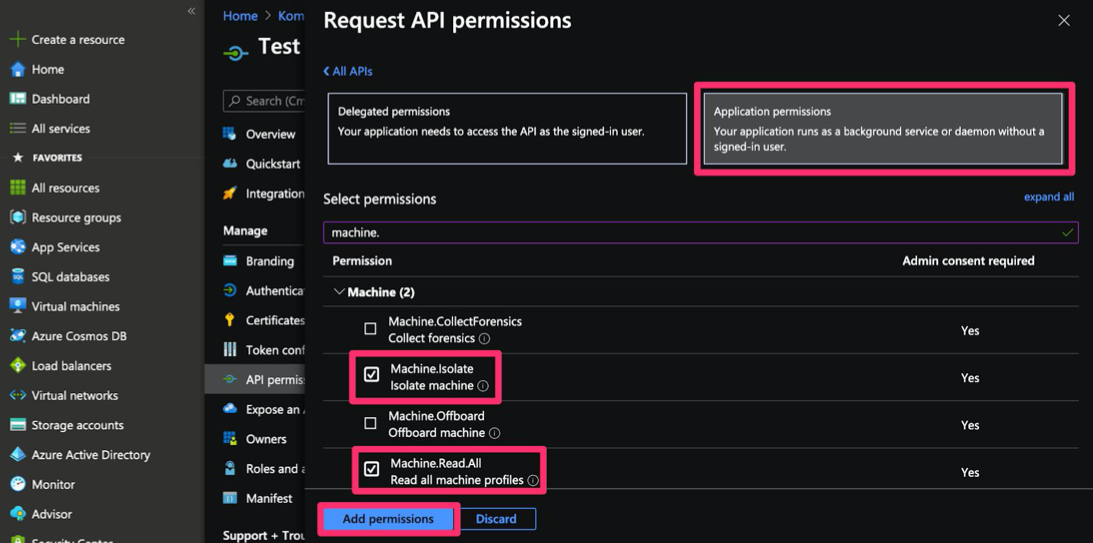Click the Storage accounts icon
Screen dimensions: 1093x543
pyautogui.click(x=18, y=425)
